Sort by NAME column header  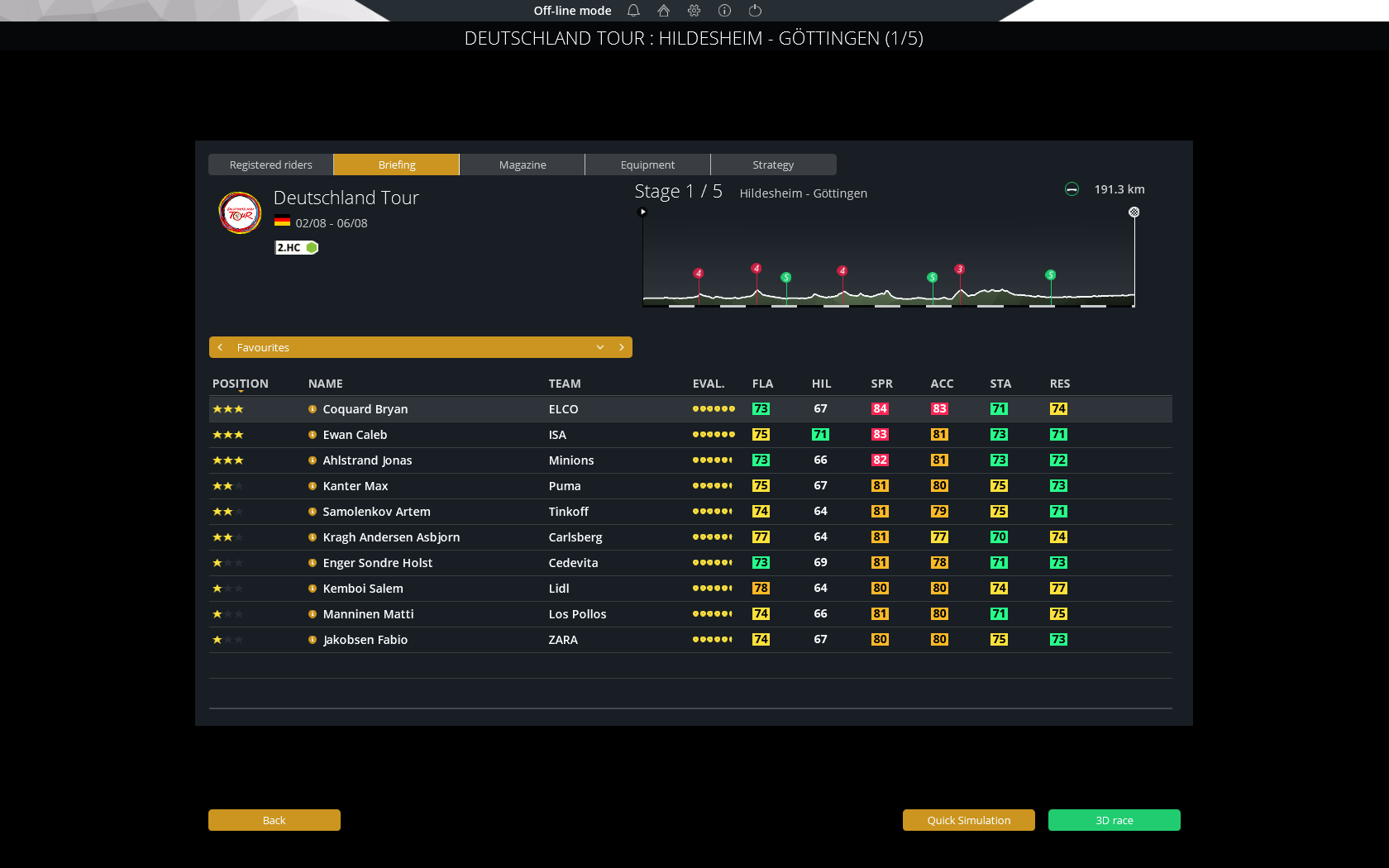[326, 384]
